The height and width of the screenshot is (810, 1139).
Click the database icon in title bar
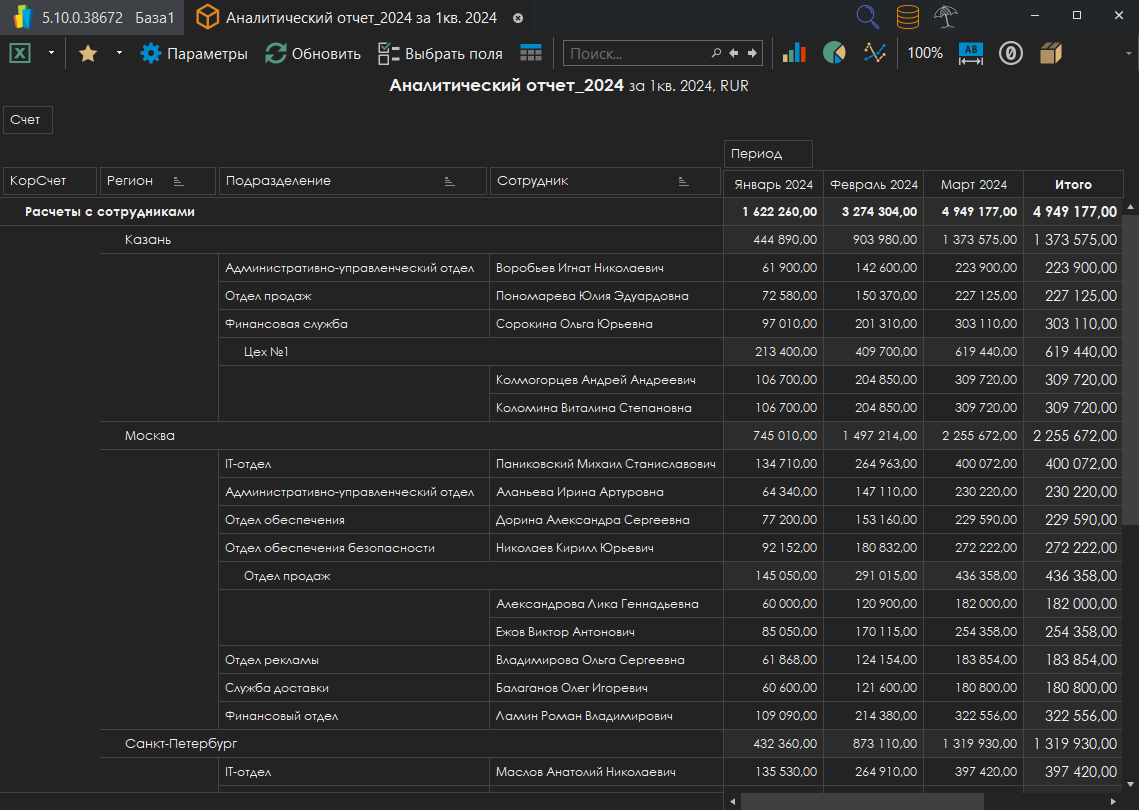(x=908, y=17)
